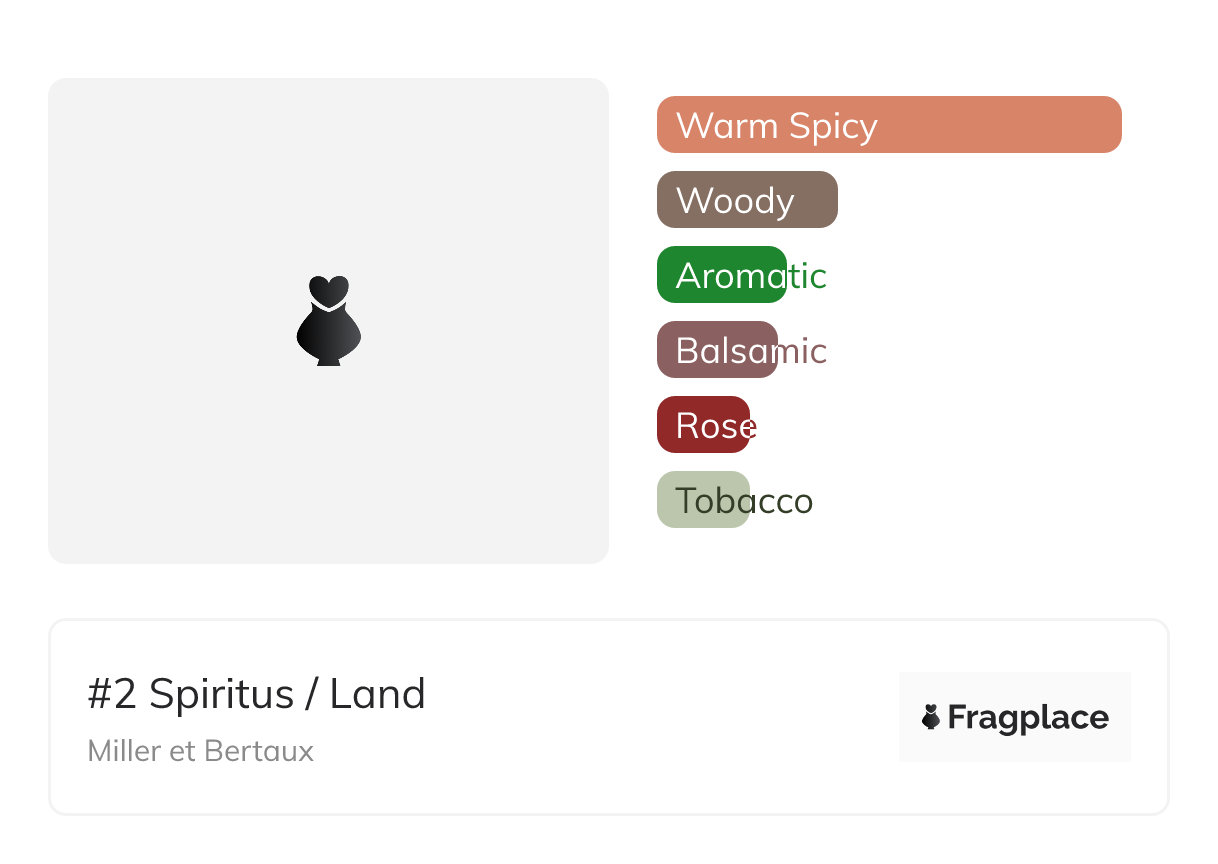Click the green Aromatic accord bar
This screenshot has width=1218, height=864.
721,275
